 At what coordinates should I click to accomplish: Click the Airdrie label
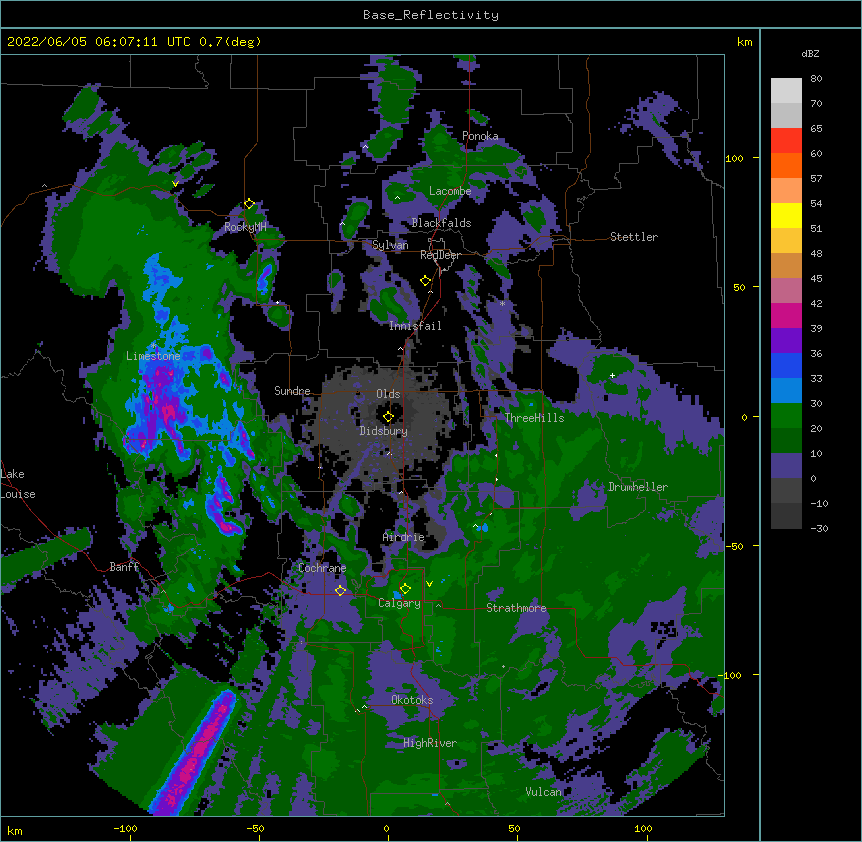point(404,537)
